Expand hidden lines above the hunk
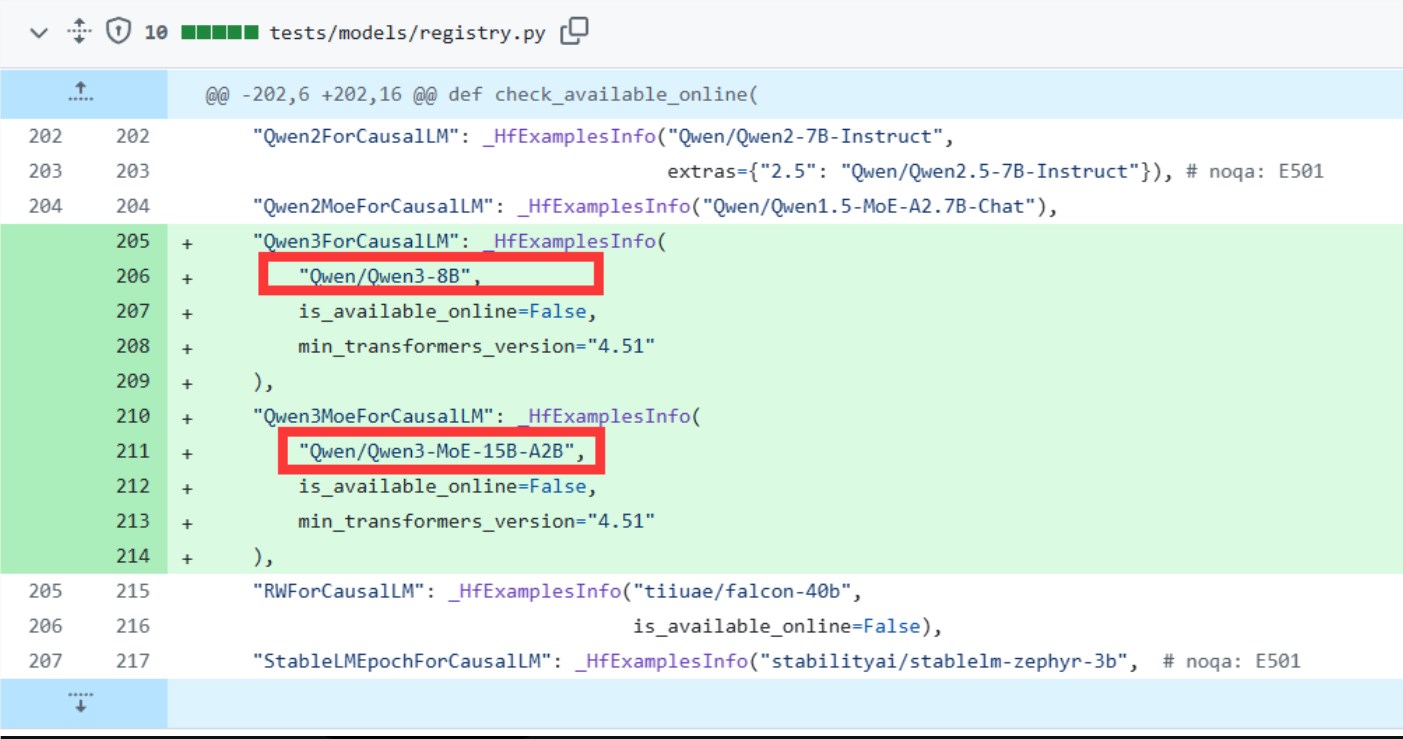Viewport: 1403px width, 739px height. pyautogui.click(x=82, y=93)
